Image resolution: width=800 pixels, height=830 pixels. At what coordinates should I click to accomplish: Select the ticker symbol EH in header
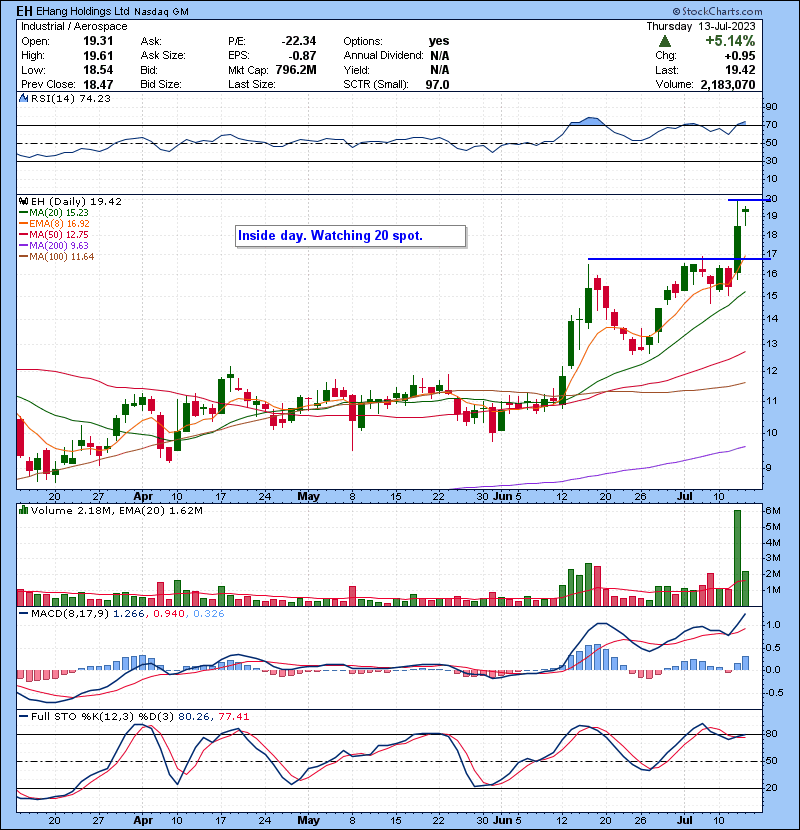pos(25,11)
